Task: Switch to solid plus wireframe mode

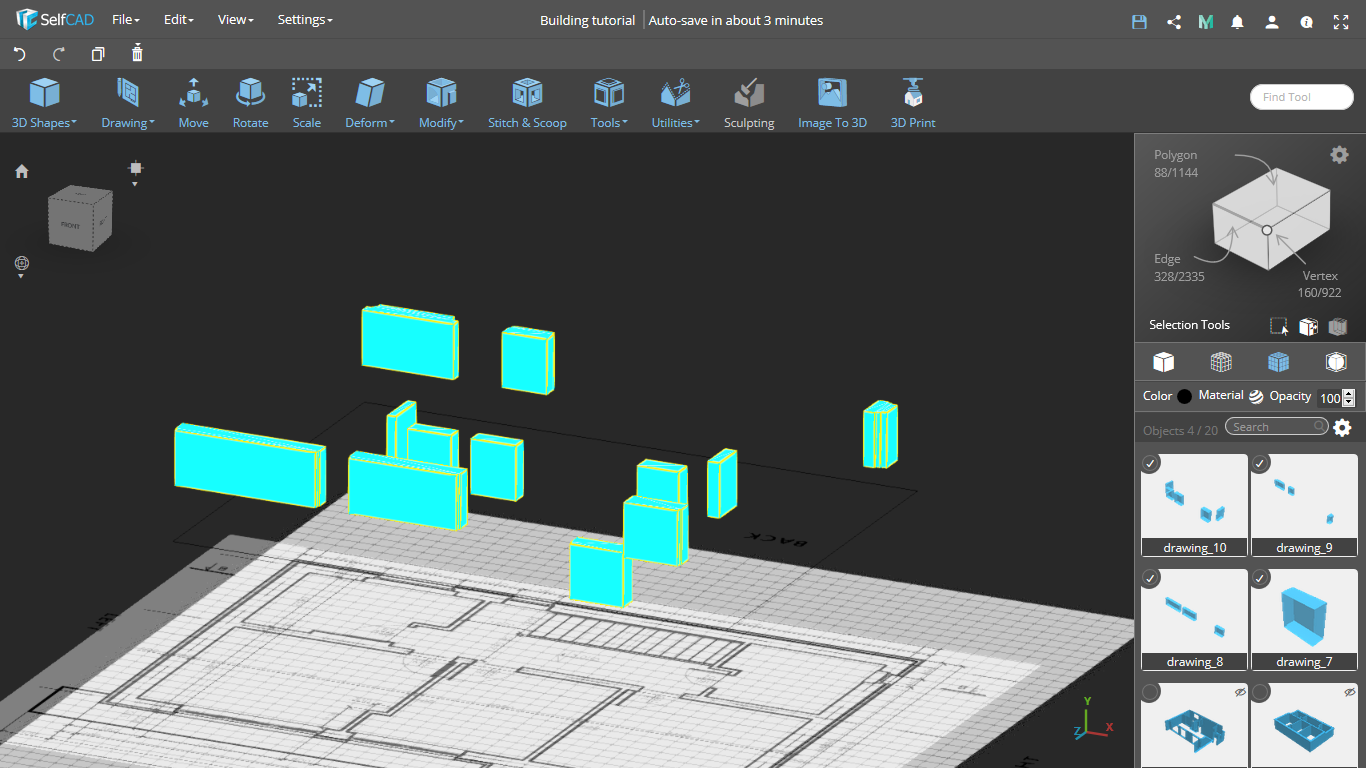Action: (x=1278, y=362)
